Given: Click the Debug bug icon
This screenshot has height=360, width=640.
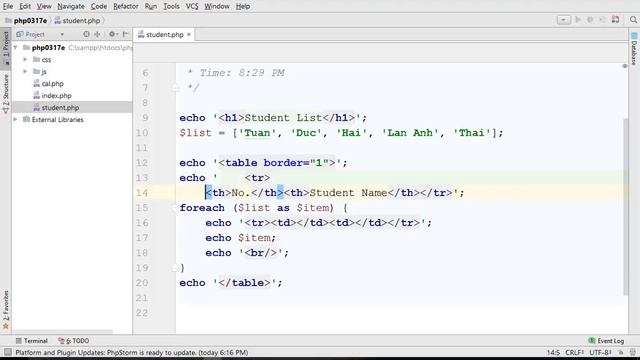Looking at the screenshot, I should (x=590, y=20).
